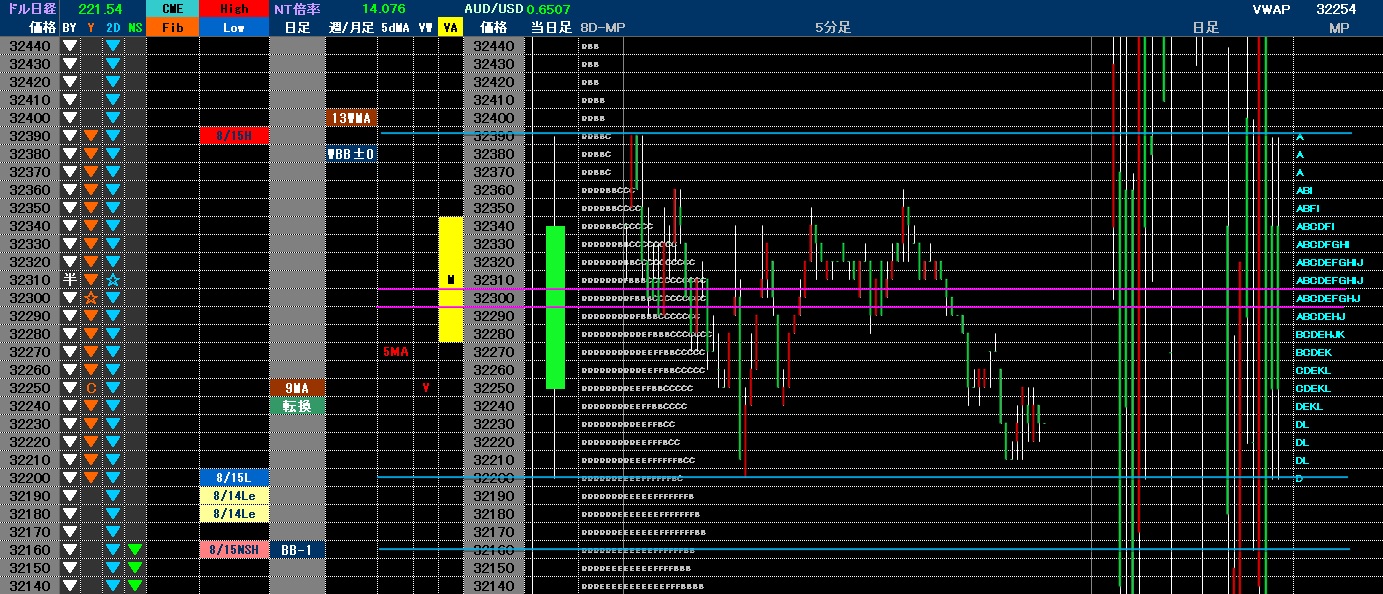Click the green NS triangle in row 32150
Screen dimensions: 1383x594
tap(135, 568)
